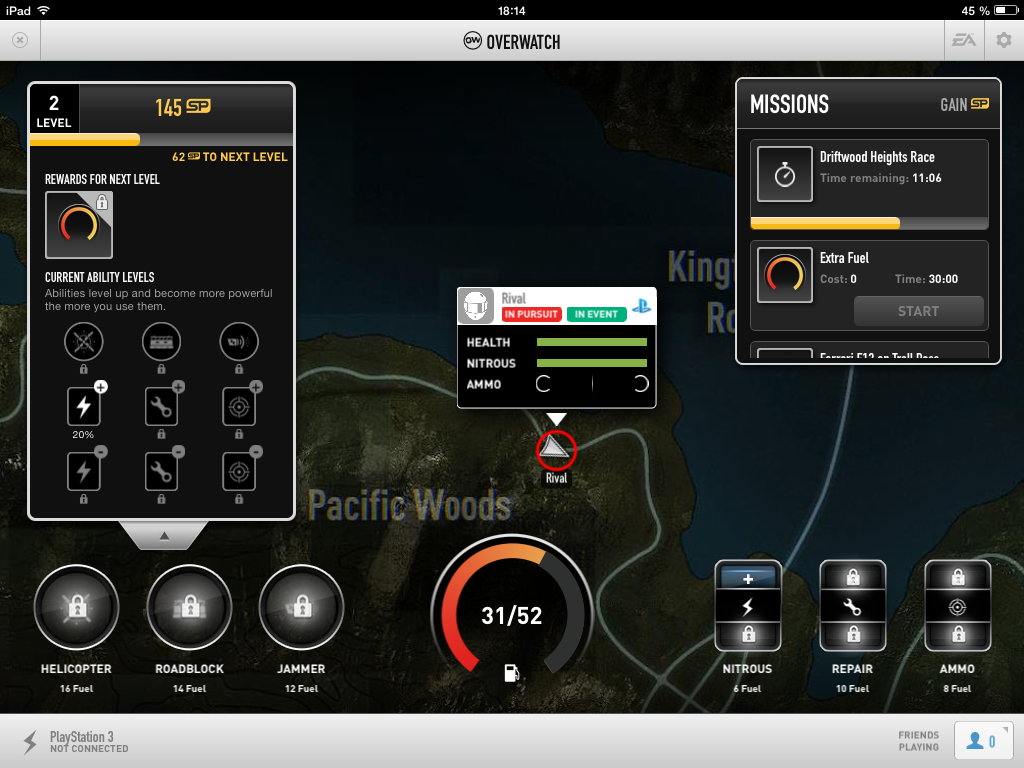Tap the EA logo button
1024x768 pixels.
964,41
